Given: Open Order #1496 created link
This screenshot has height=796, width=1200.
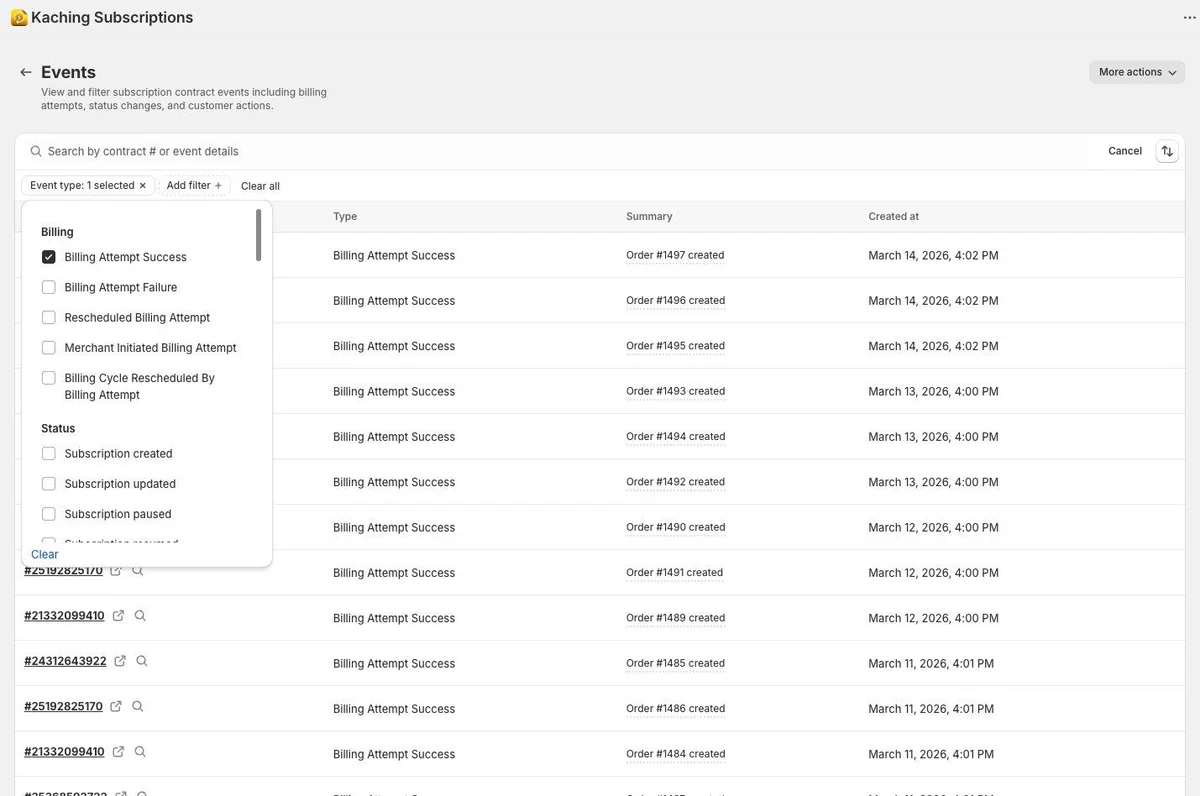Looking at the screenshot, I should point(675,300).
